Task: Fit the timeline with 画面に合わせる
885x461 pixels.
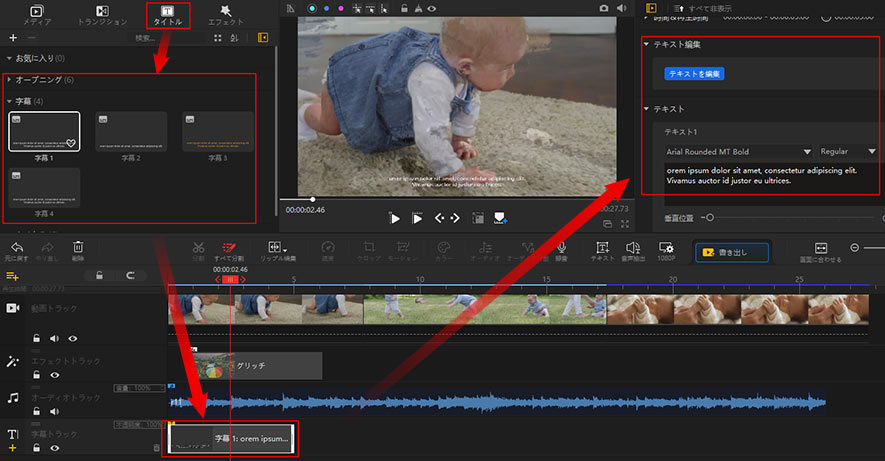Action: click(x=821, y=252)
